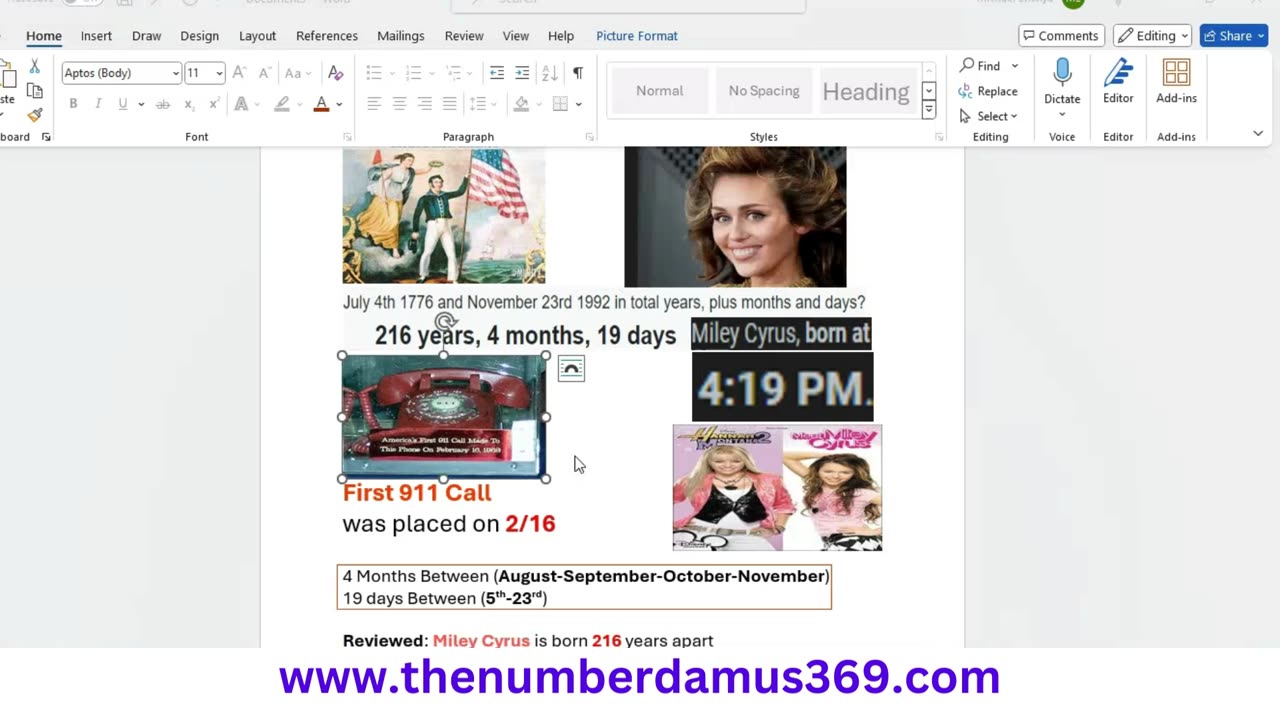The image size is (1280, 720).
Task: Increase font size with the larger A icon
Action: (x=239, y=73)
